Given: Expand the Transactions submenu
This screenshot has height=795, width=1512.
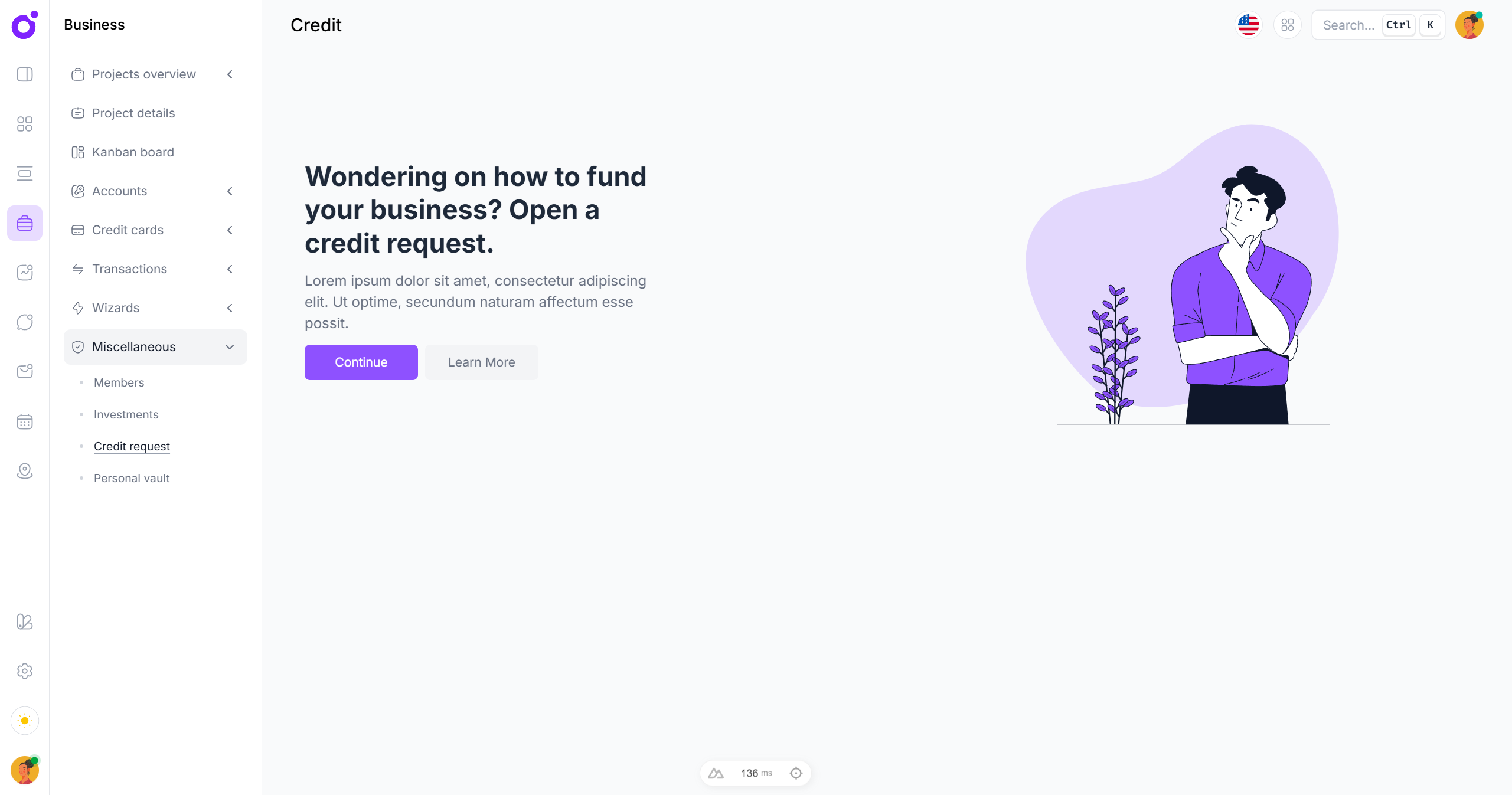Looking at the screenshot, I should point(230,269).
